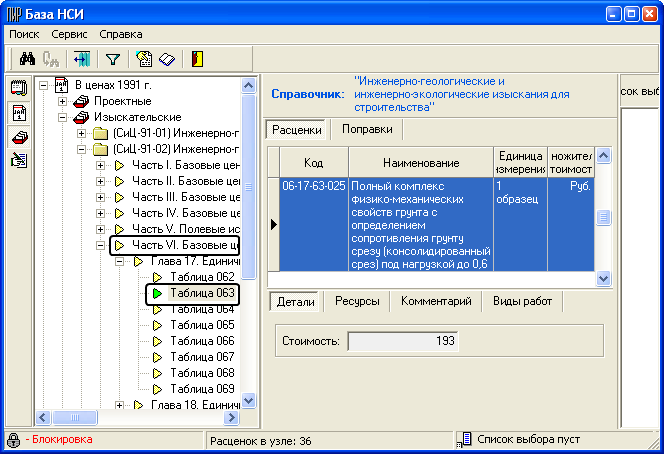Viewport: 664px width, 454px height.
Task: Click the blue arrows tree toggle icon
Action: tap(81, 59)
